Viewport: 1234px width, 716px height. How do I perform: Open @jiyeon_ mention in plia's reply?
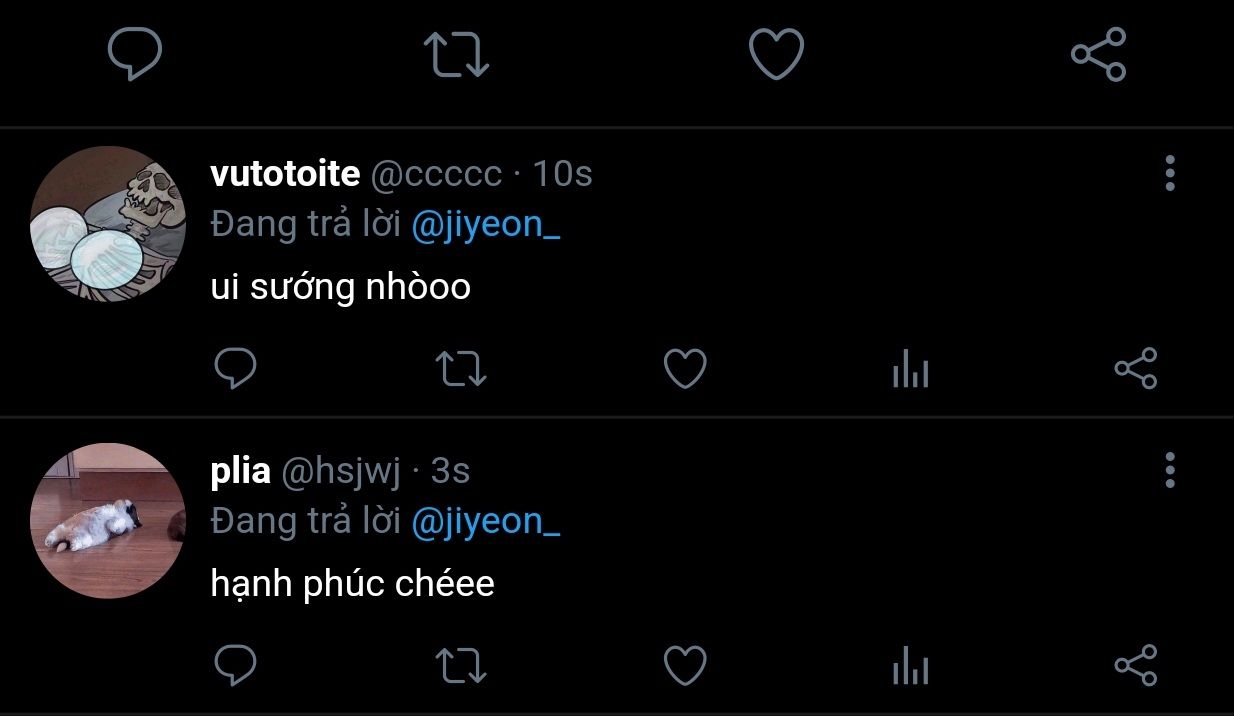(x=485, y=521)
